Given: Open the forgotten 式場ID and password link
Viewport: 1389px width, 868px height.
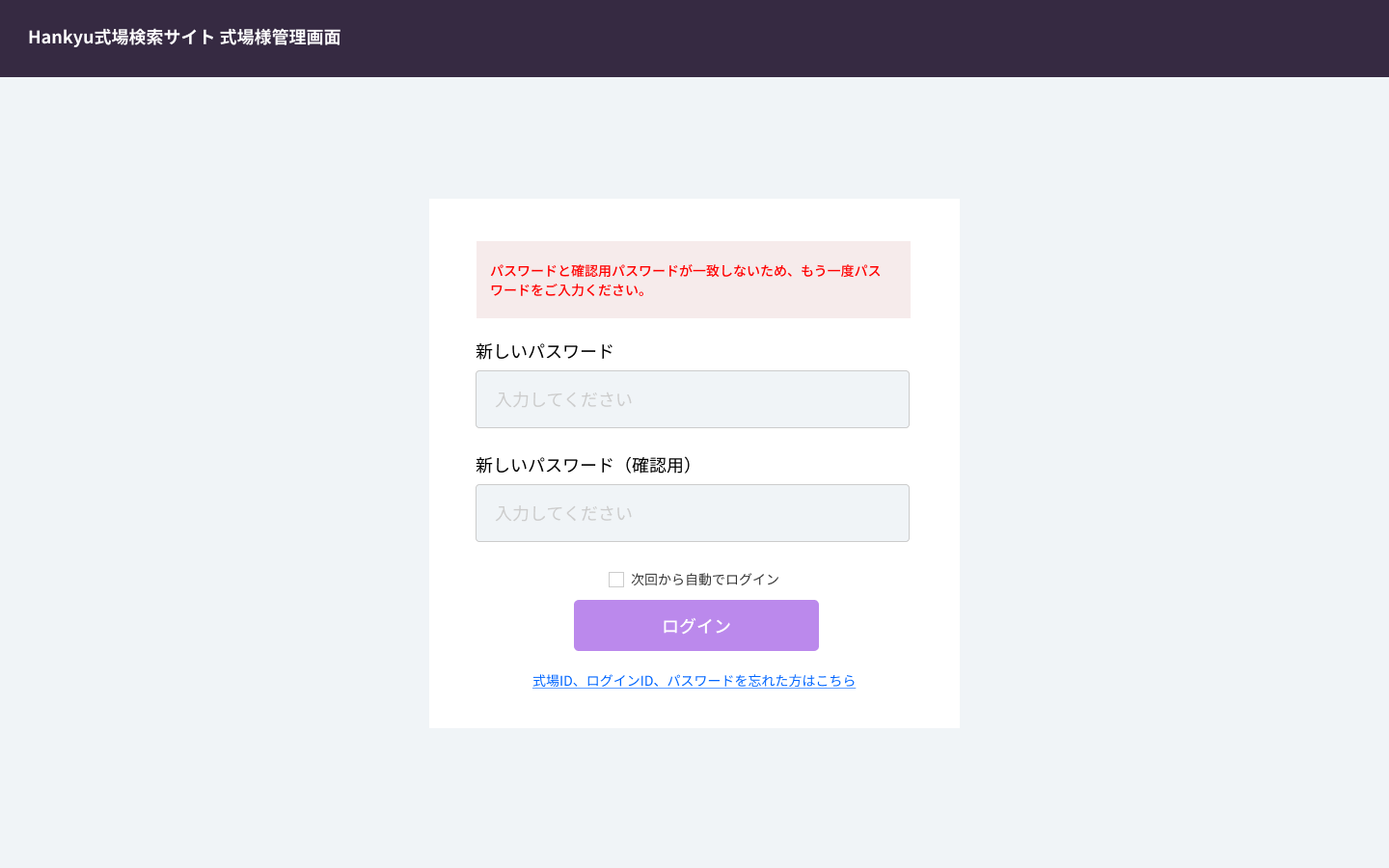Looking at the screenshot, I should click(694, 681).
